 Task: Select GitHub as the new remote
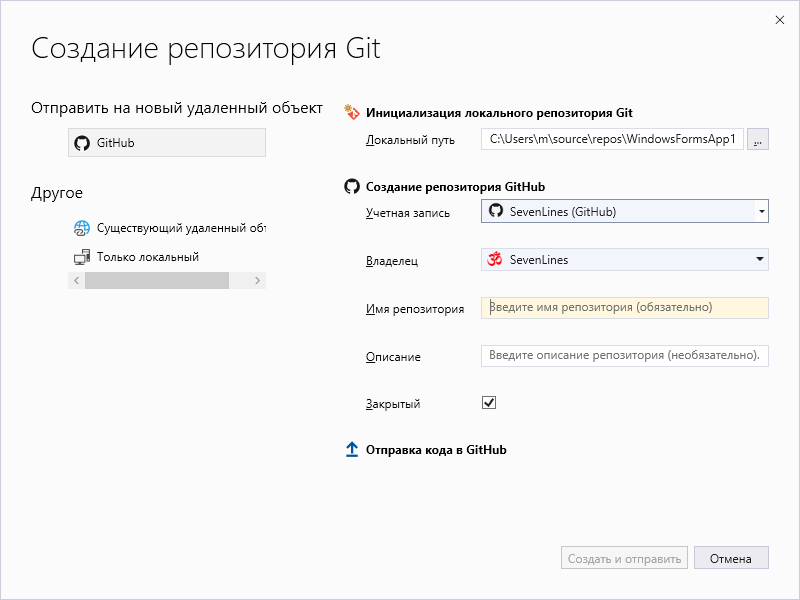point(167,142)
